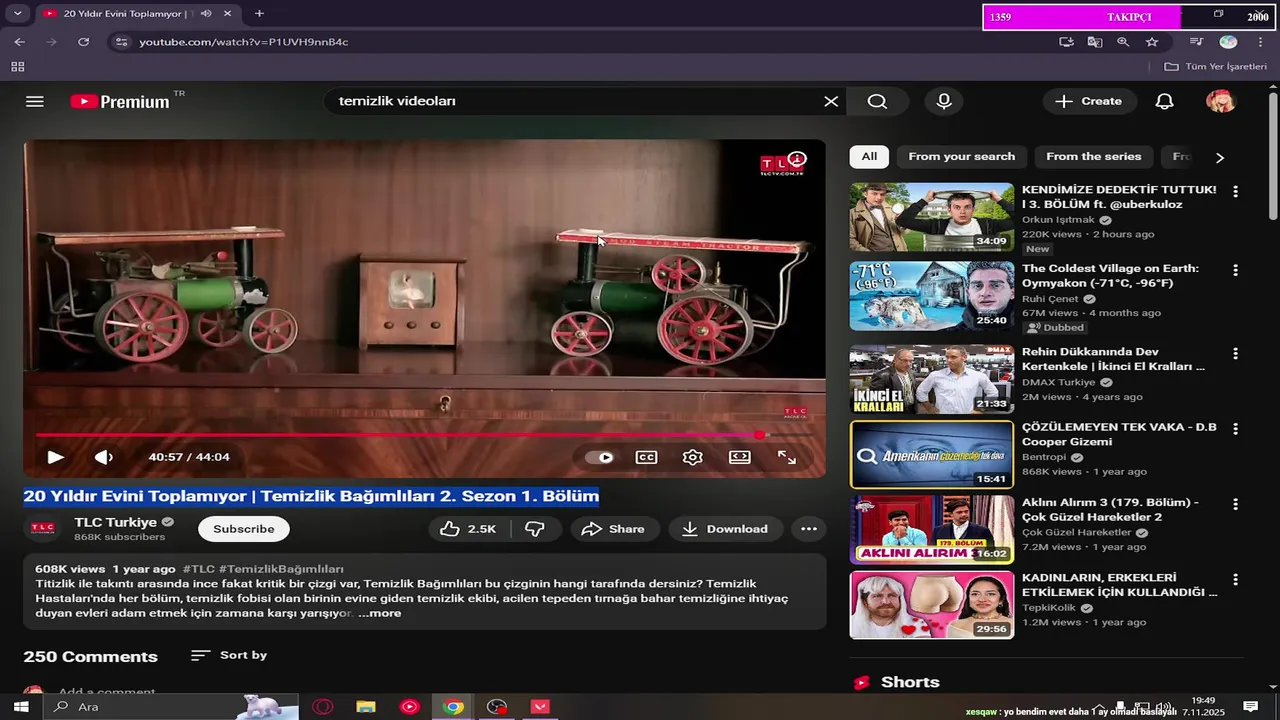The width and height of the screenshot is (1280, 720).
Task: Open Rehin Dükkanında Dev Kertenkele thumbnail
Action: [x=932, y=380]
